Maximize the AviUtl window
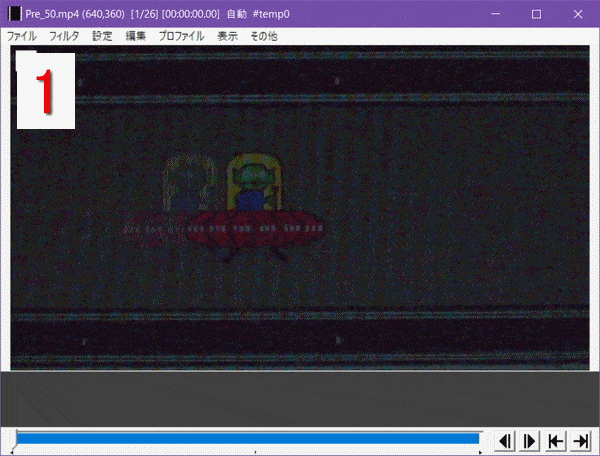Image resolution: width=600 pixels, height=456 pixels. pyautogui.click(x=536, y=14)
